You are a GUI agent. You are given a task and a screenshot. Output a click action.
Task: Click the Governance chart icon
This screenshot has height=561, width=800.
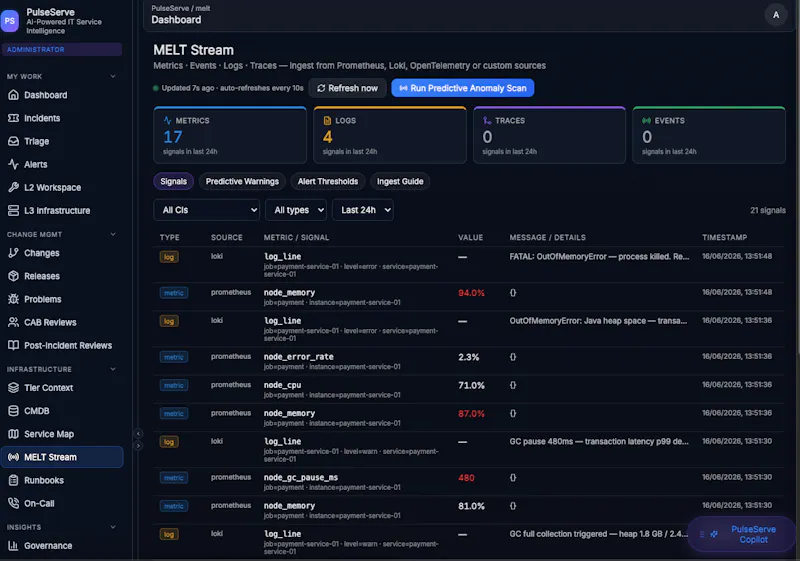13,546
